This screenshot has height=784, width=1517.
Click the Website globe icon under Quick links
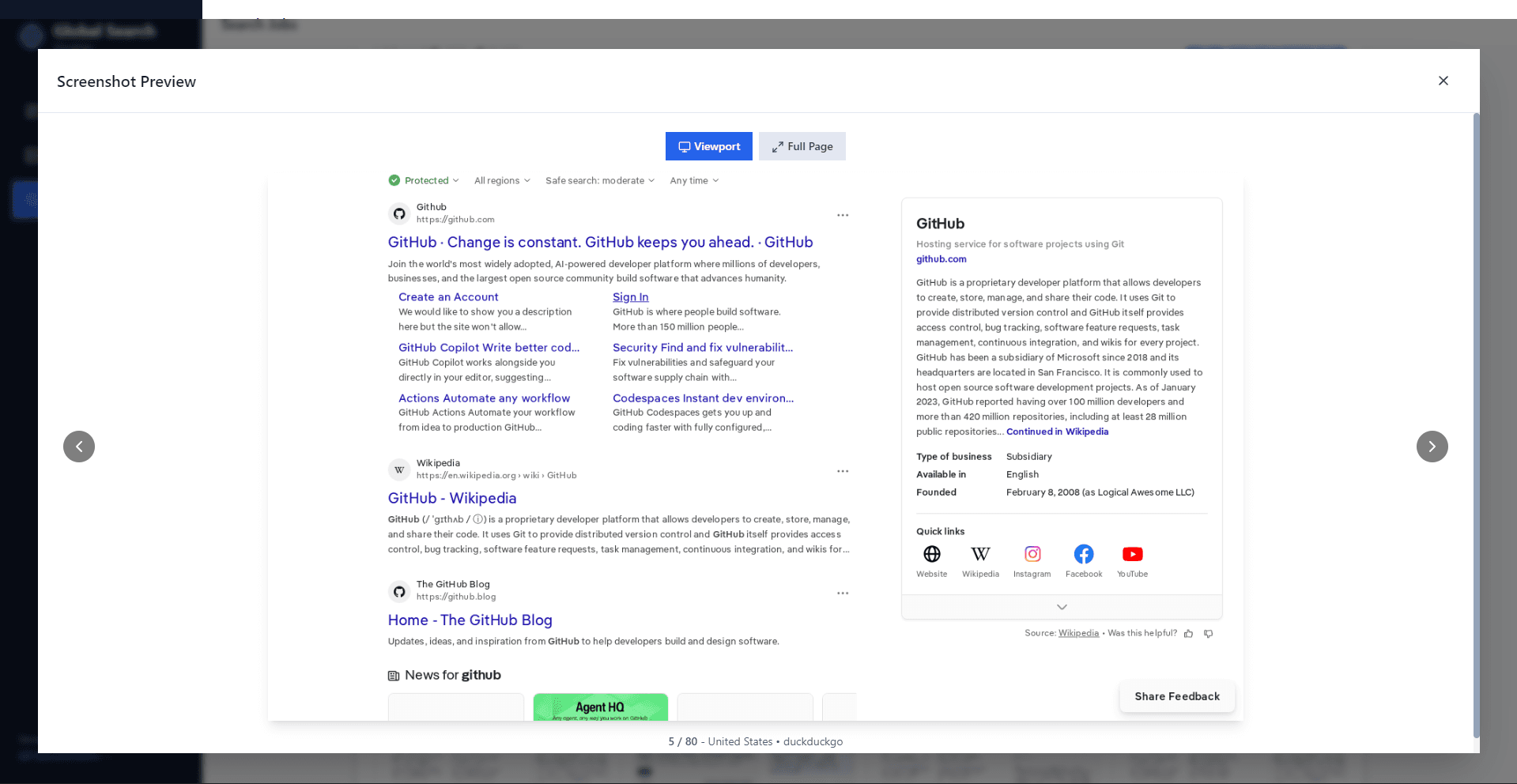point(931,554)
